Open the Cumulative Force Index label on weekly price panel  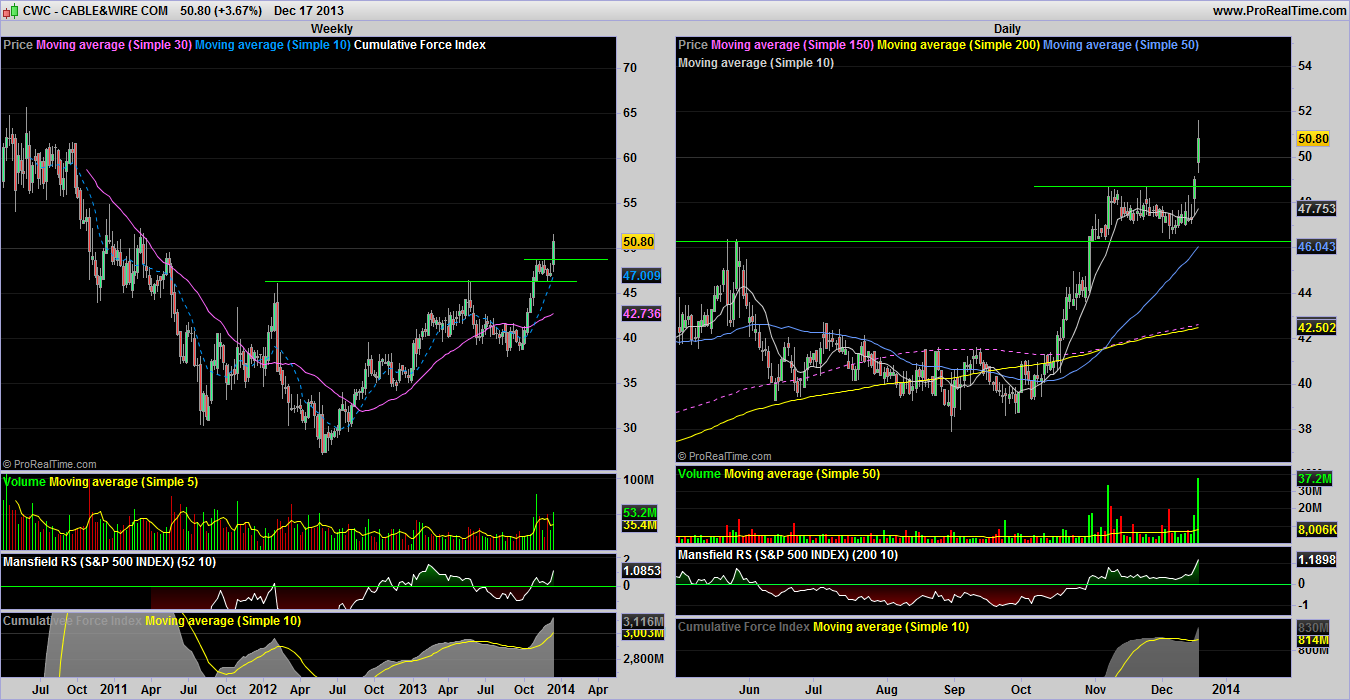click(420, 45)
